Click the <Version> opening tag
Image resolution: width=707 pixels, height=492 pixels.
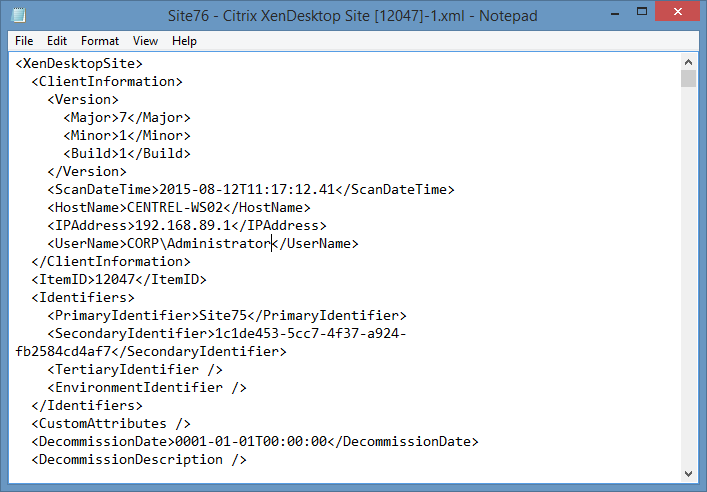click(x=83, y=100)
